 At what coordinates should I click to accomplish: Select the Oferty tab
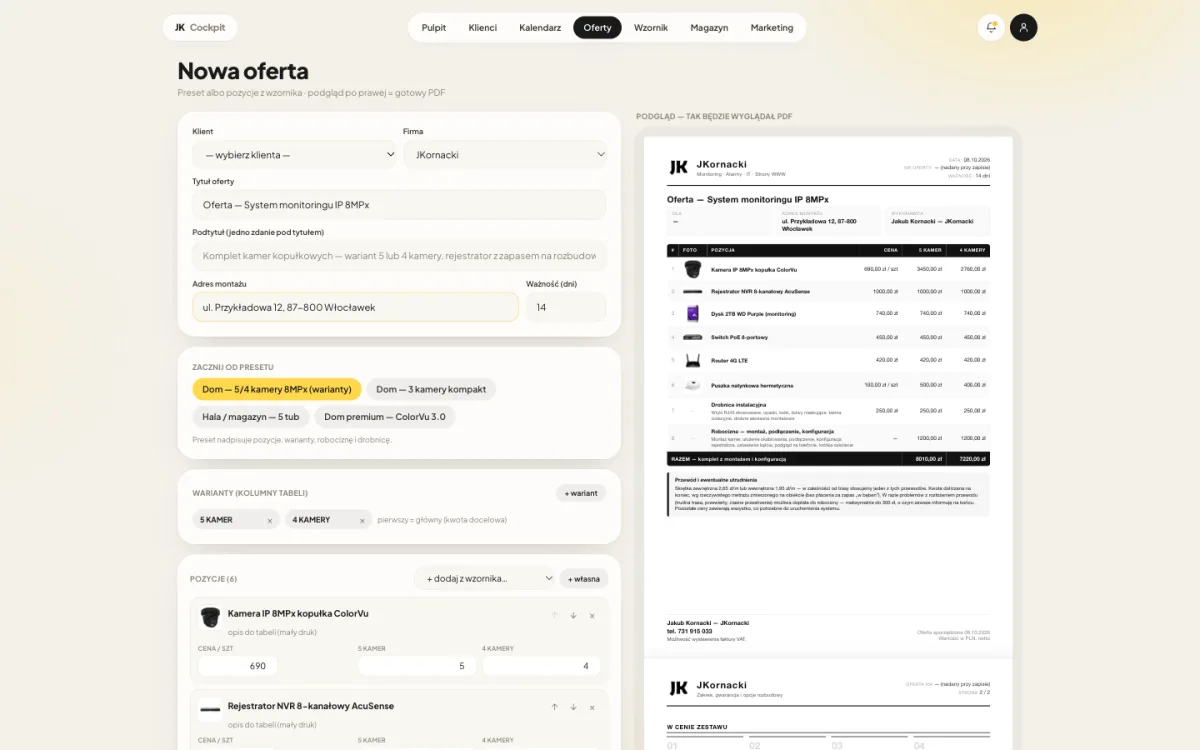click(597, 28)
